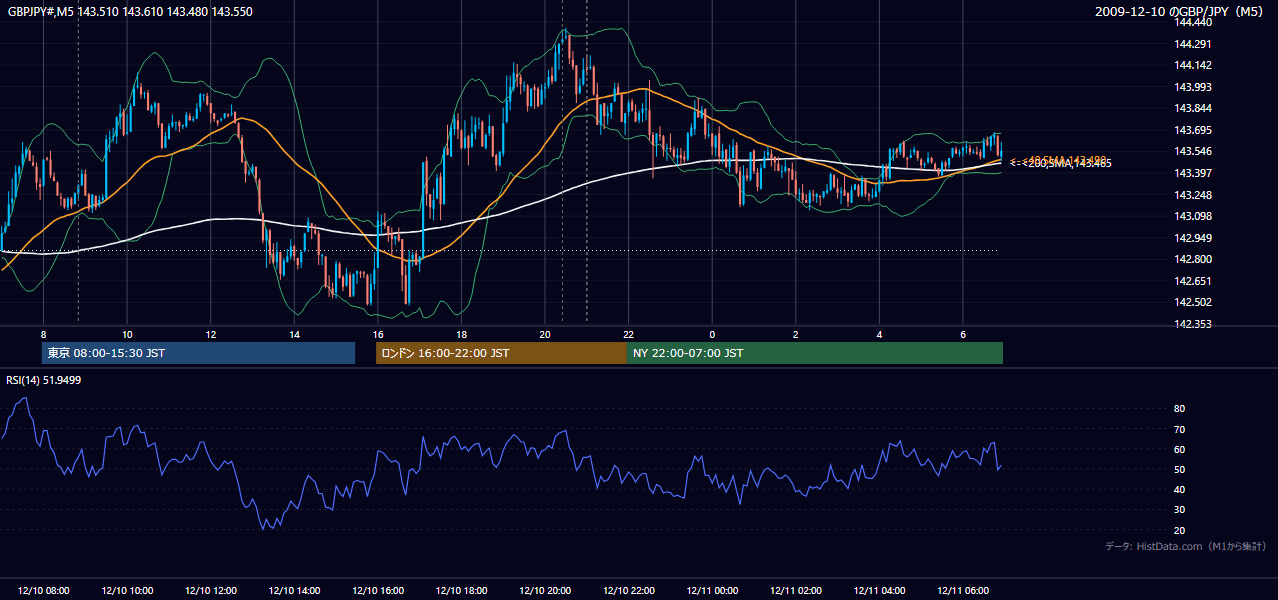Click the bottom date label 12/10 16:00
1278x600 pixels.
point(378,591)
